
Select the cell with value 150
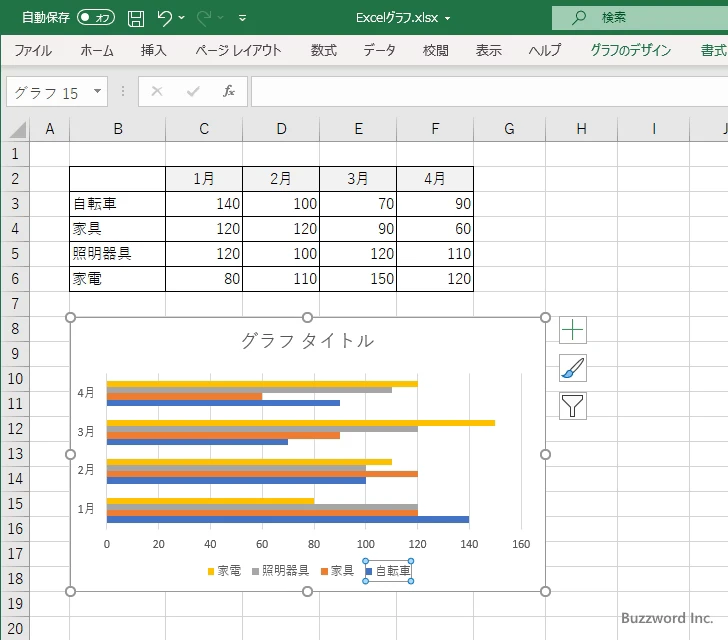pos(358,279)
